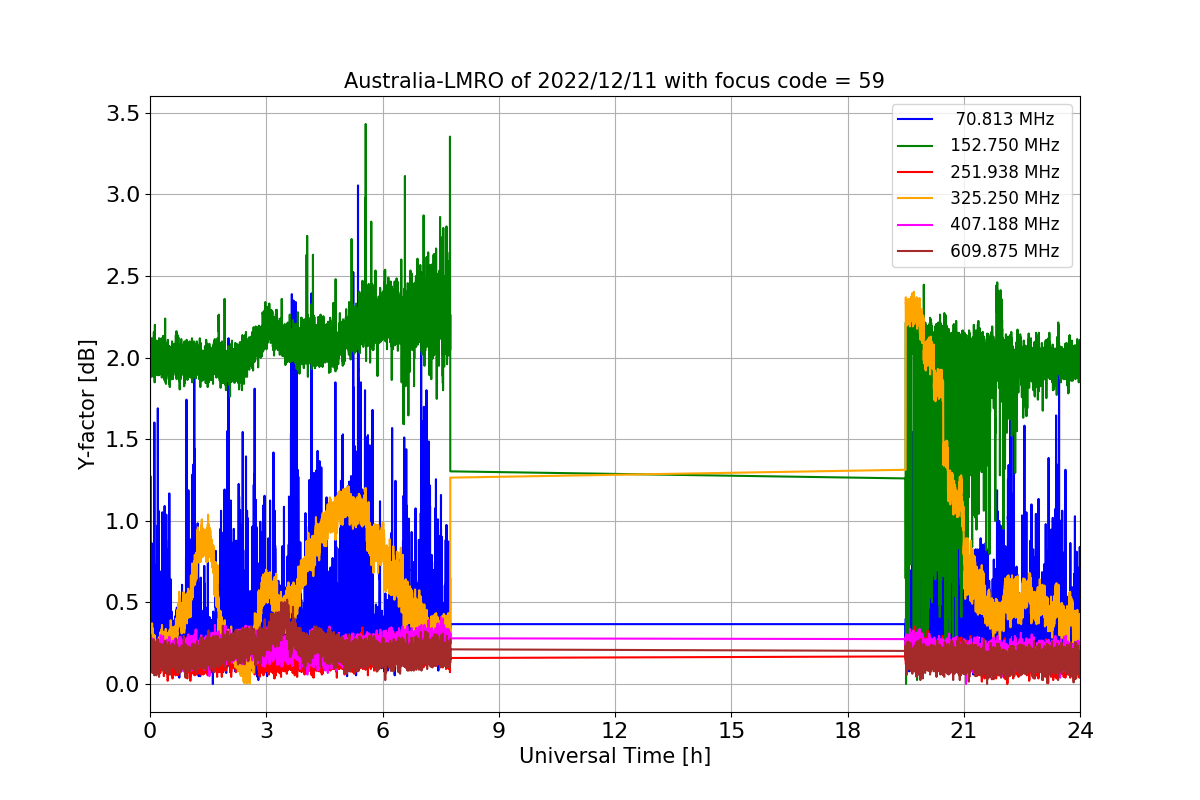Click the magenta line swatch in legend
This screenshot has height=800, width=1200.
pyautogui.click(x=915, y=224)
